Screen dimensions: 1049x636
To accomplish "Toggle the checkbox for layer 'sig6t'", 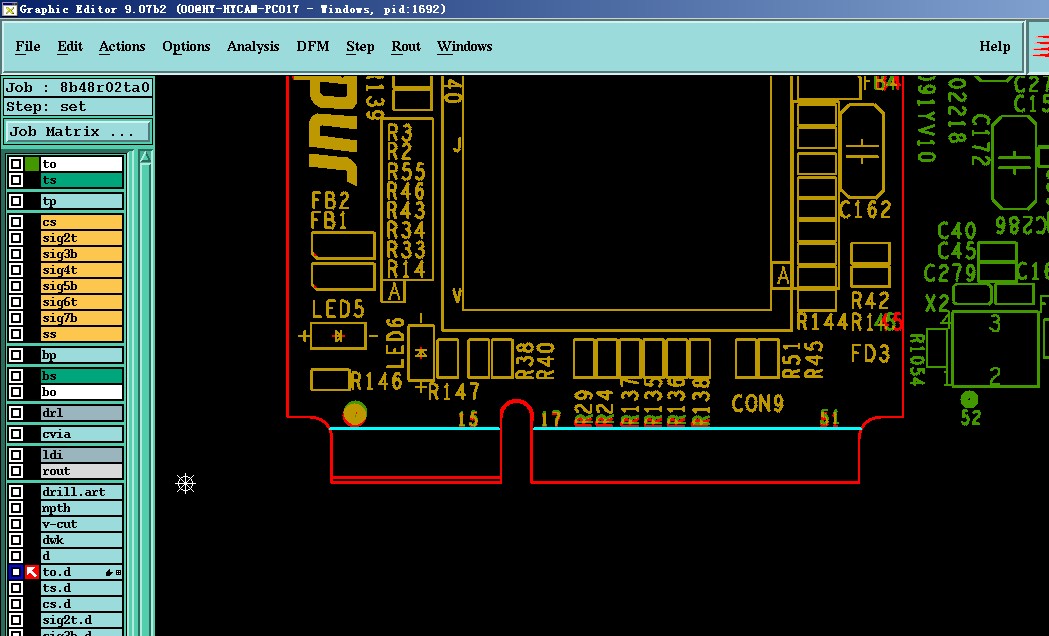I will click(15, 302).
